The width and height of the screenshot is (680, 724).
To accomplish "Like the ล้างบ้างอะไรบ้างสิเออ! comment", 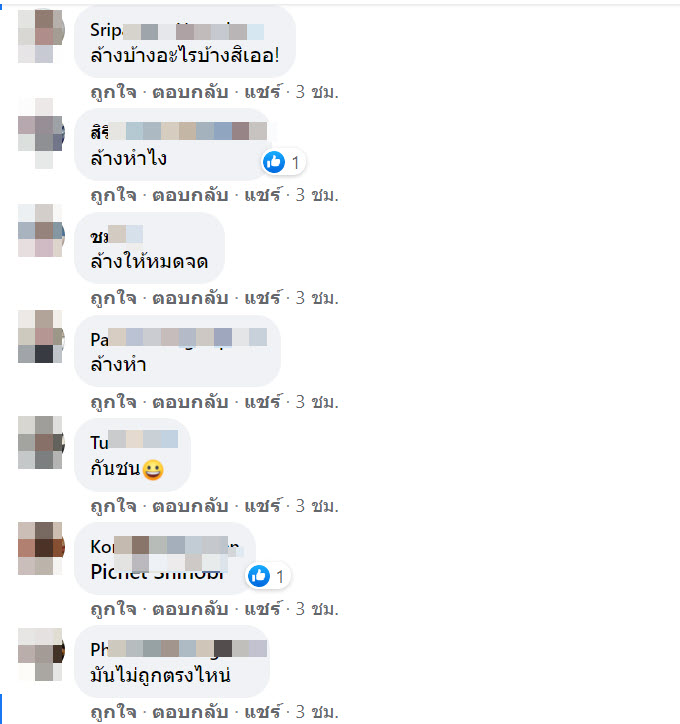I will click(x=114, y=92).
